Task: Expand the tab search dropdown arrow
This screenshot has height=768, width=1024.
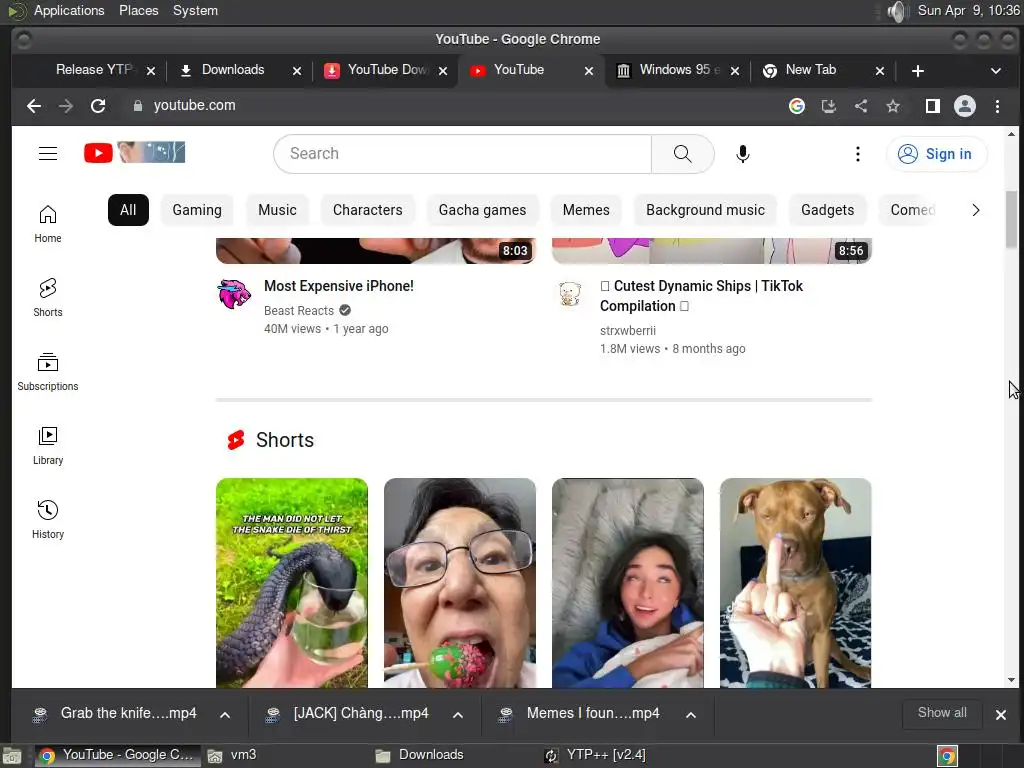Action: point(995,71)
